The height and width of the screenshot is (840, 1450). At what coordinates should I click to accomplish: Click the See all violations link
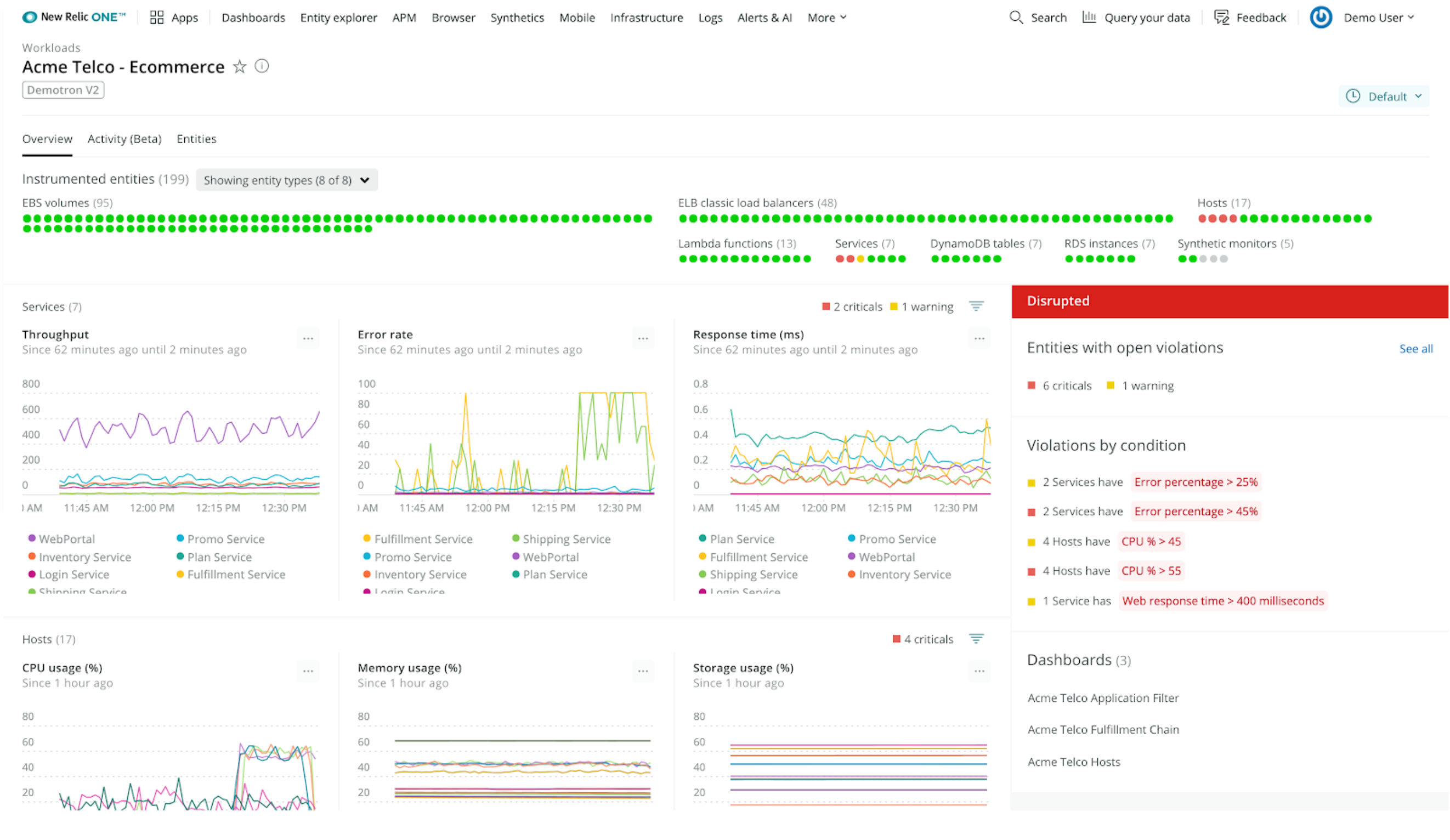coord(1415,349)
